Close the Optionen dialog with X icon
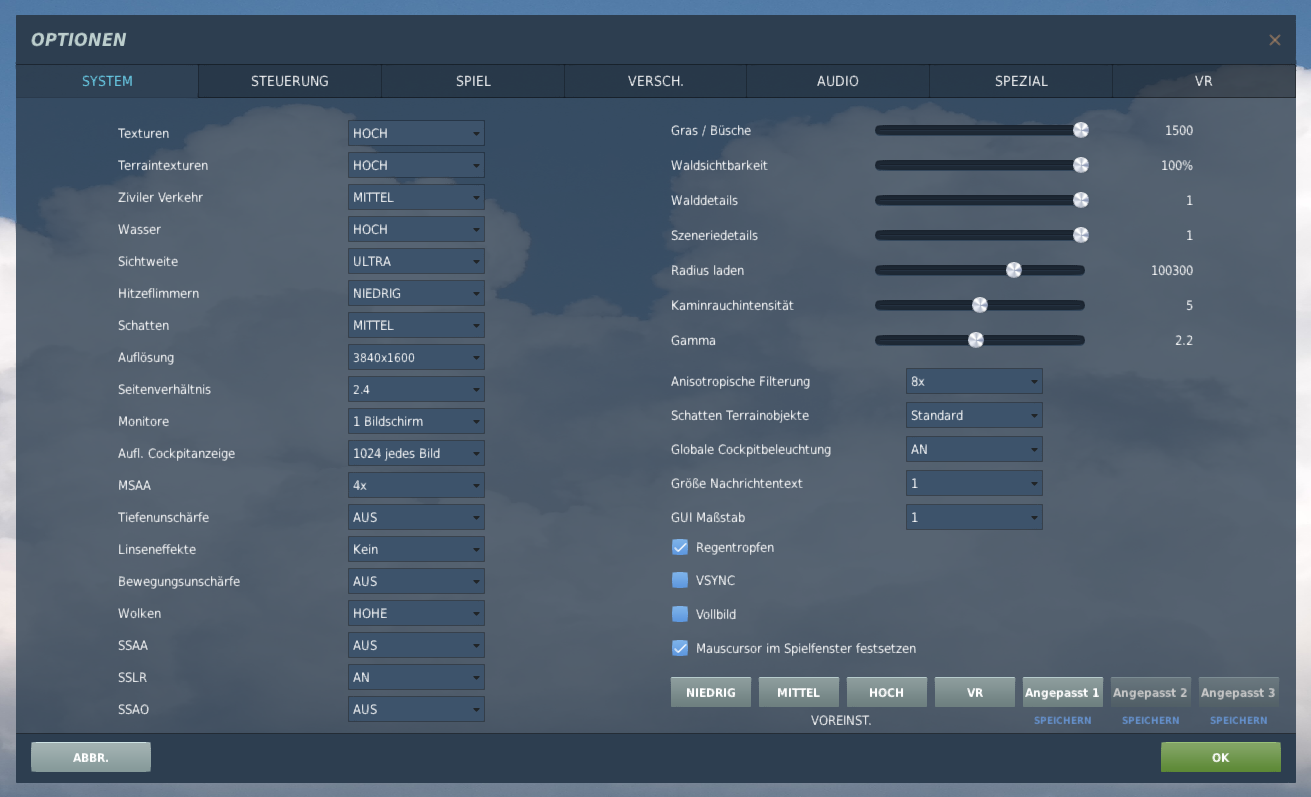The width and height of the screenshot is (1311, 797). 1274,40
